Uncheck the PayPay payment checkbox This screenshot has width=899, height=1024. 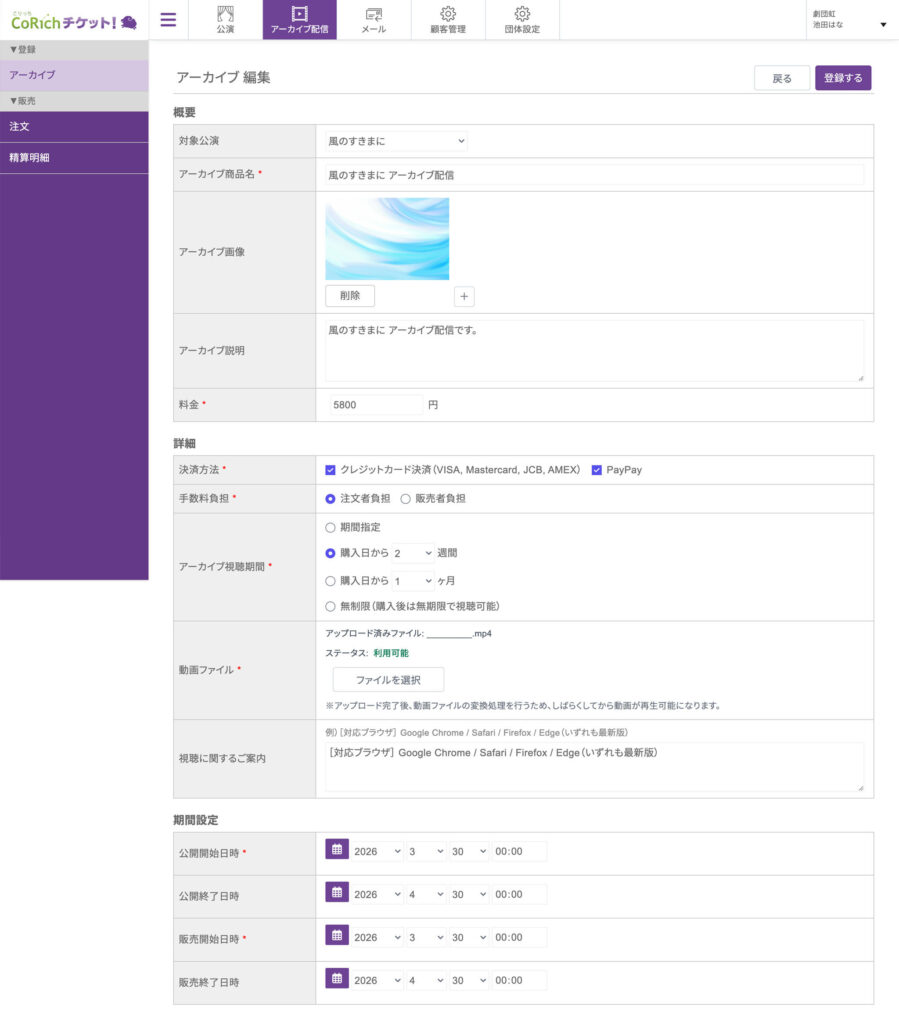click(x=597, y=470)
